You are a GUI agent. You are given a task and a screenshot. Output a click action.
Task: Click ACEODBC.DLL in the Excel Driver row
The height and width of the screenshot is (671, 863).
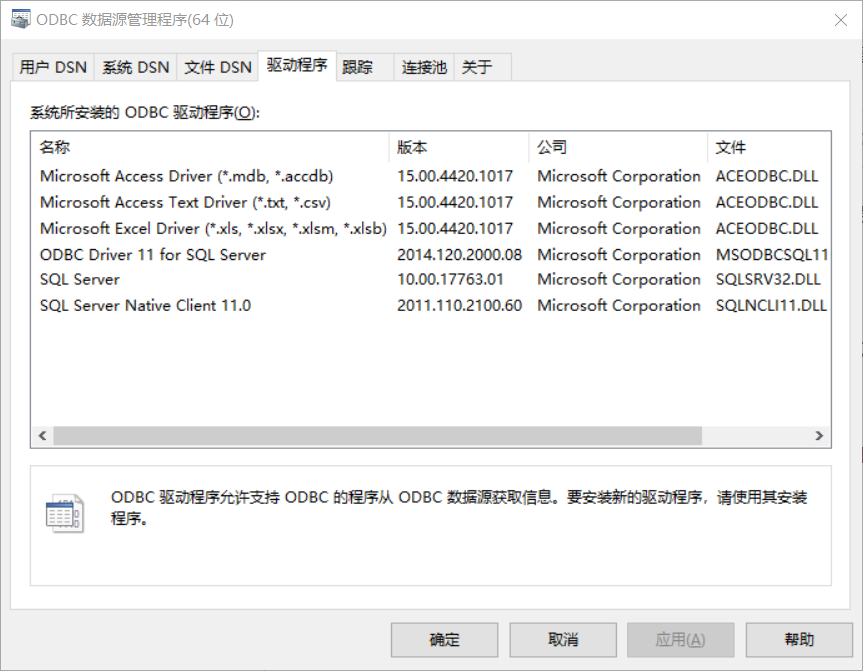click(767, 228)
